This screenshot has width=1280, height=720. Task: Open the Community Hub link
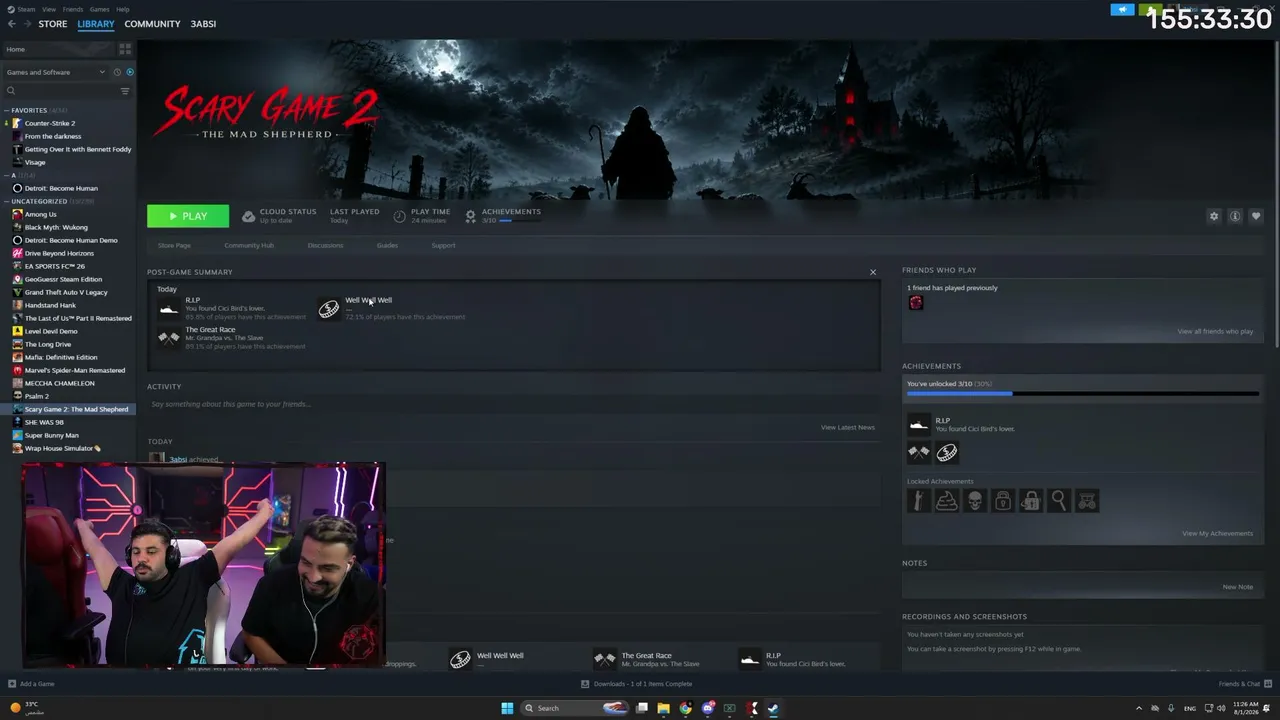pos(249,245)
